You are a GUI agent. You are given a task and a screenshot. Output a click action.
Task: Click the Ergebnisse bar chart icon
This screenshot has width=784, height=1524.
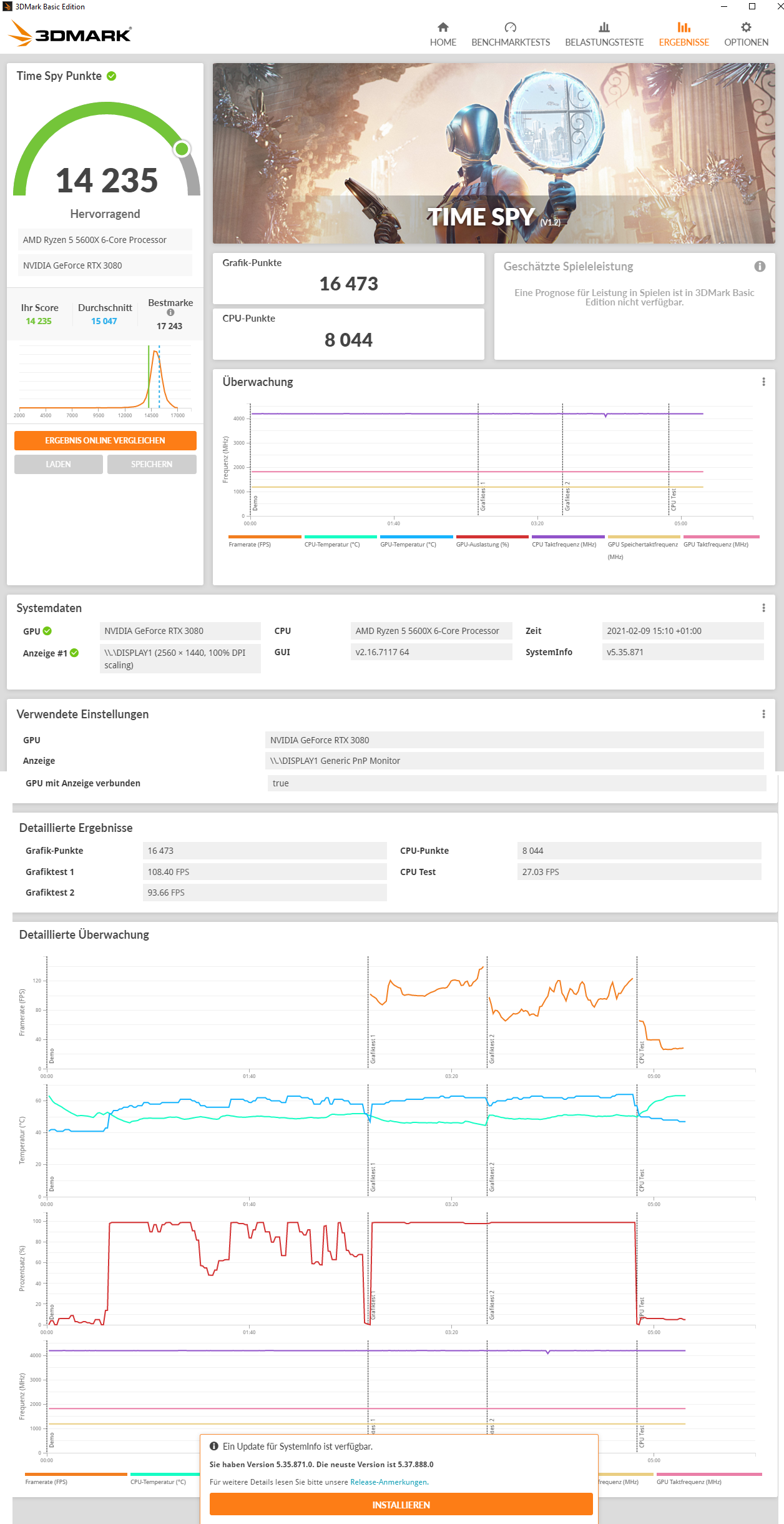pos(684,27)
